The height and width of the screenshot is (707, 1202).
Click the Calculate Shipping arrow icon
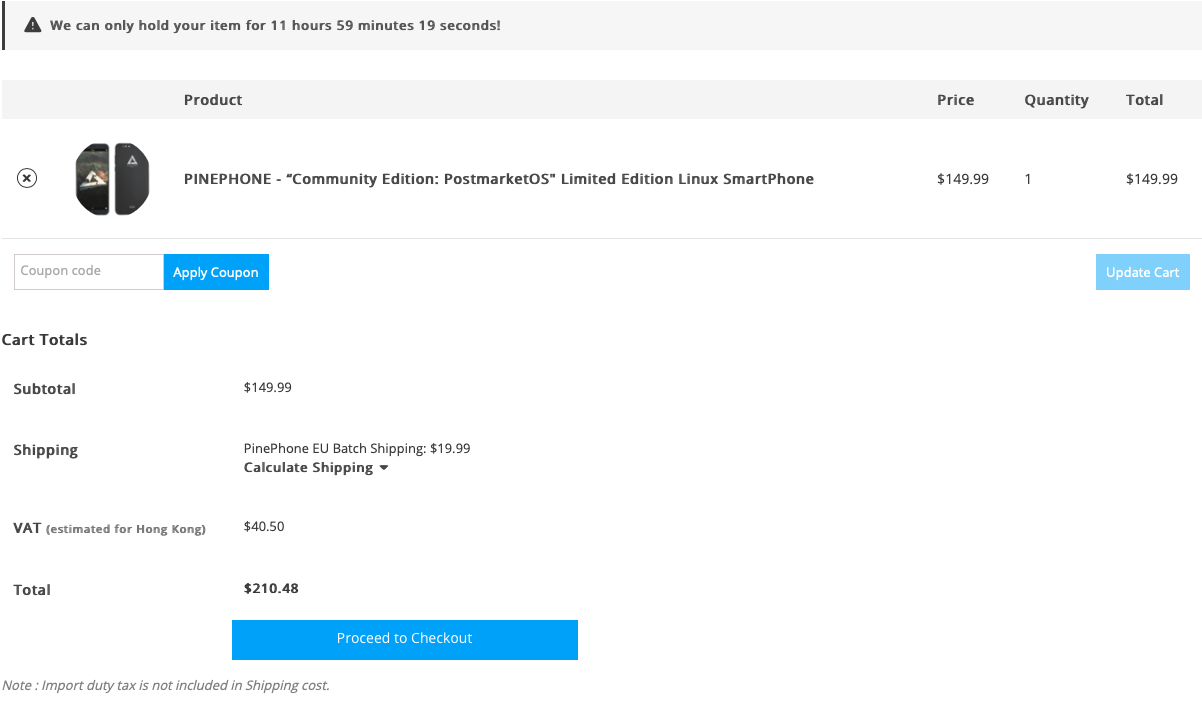(x=384, y=468)
